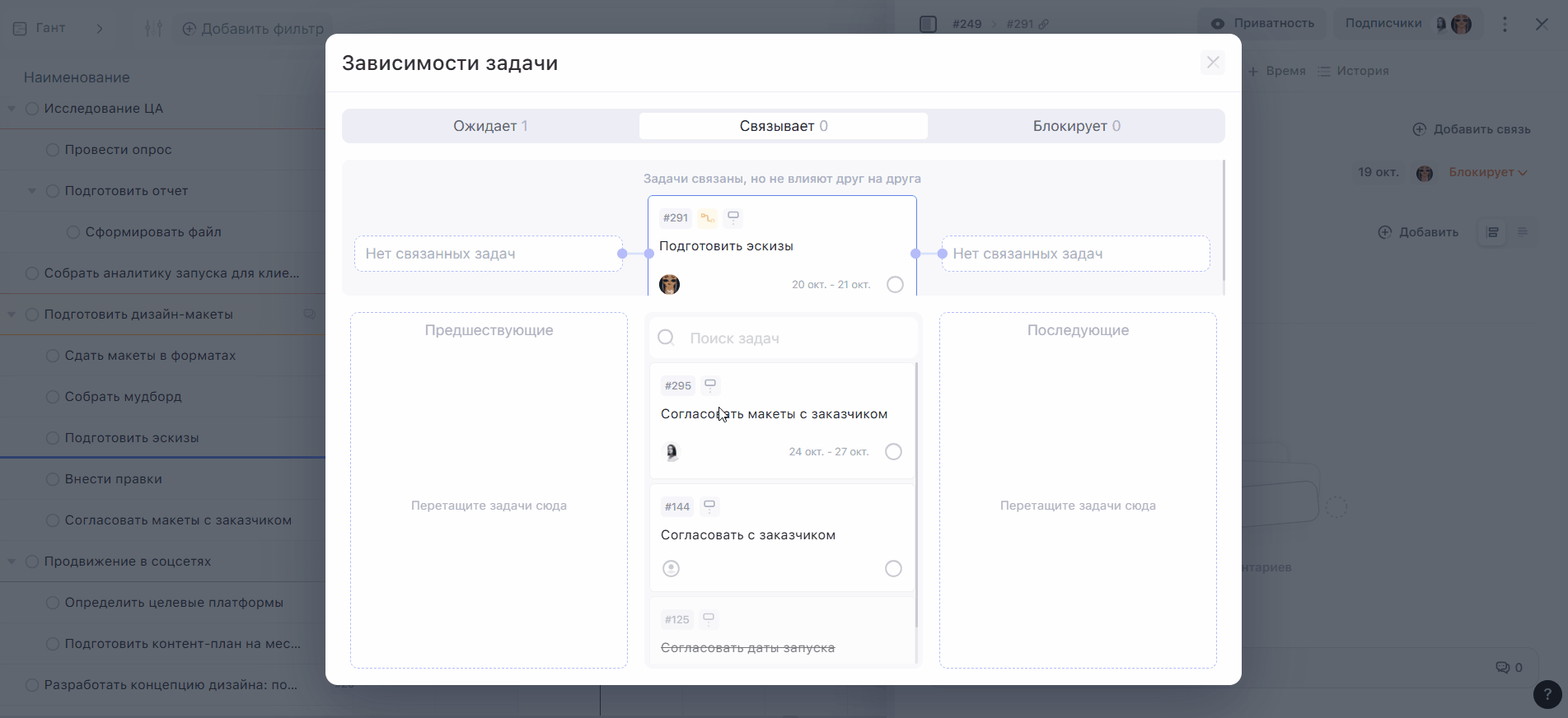Viewport: 1568px width, 718px height.
Task: Click the task list scrollbar in dialog
Action: 916,494
